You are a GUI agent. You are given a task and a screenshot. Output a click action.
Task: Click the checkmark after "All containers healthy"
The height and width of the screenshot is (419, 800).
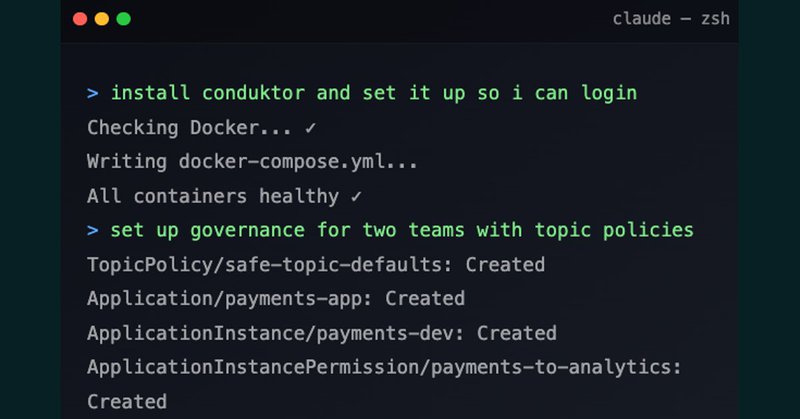click(x=356, y=196)
